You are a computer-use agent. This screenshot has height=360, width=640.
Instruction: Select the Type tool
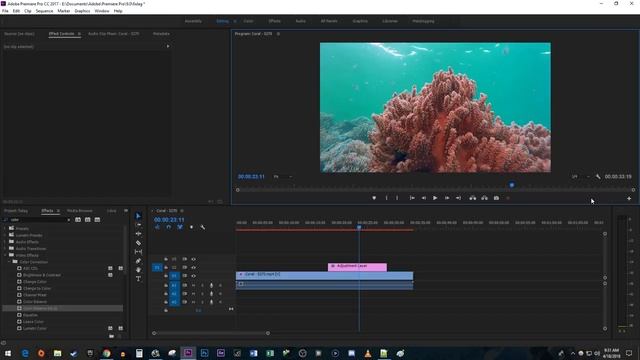click(138, 279)
